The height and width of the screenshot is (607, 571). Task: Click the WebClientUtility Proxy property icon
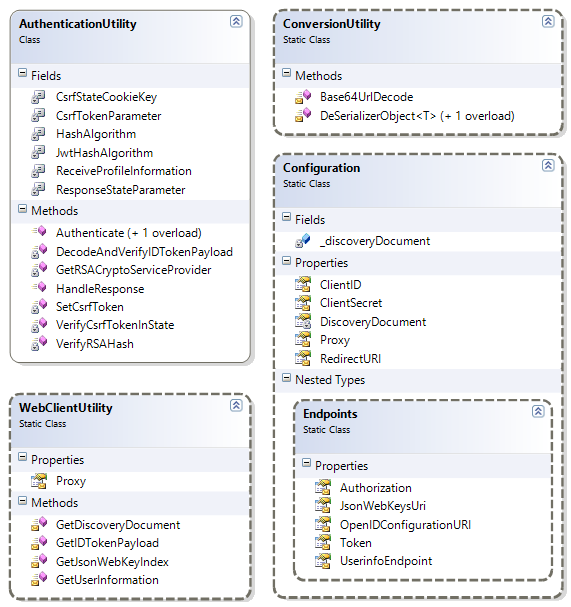pyautogui.click(x=39, y=481)
